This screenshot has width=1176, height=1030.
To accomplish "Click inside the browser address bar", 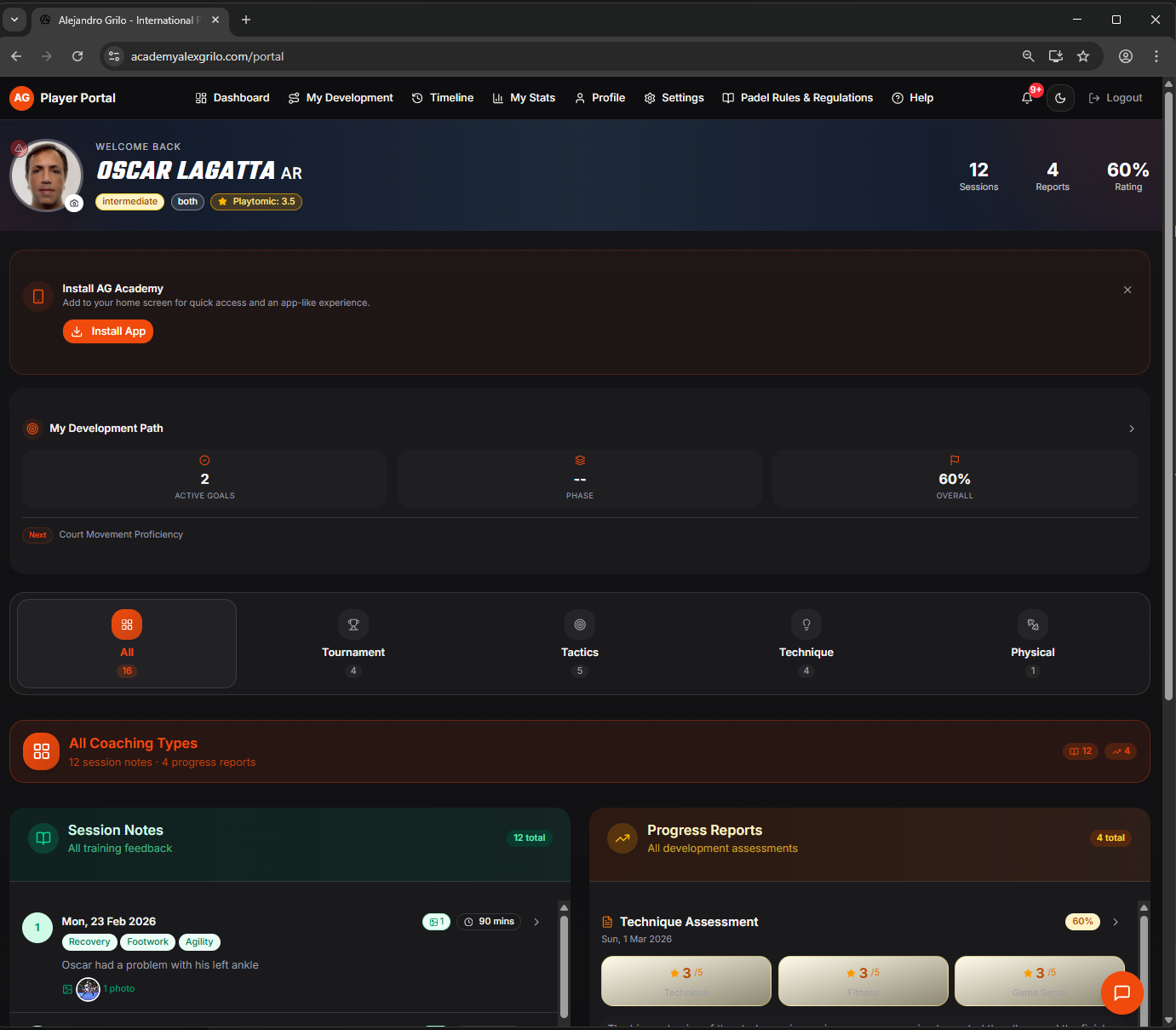I will click(x=341, y=56).
